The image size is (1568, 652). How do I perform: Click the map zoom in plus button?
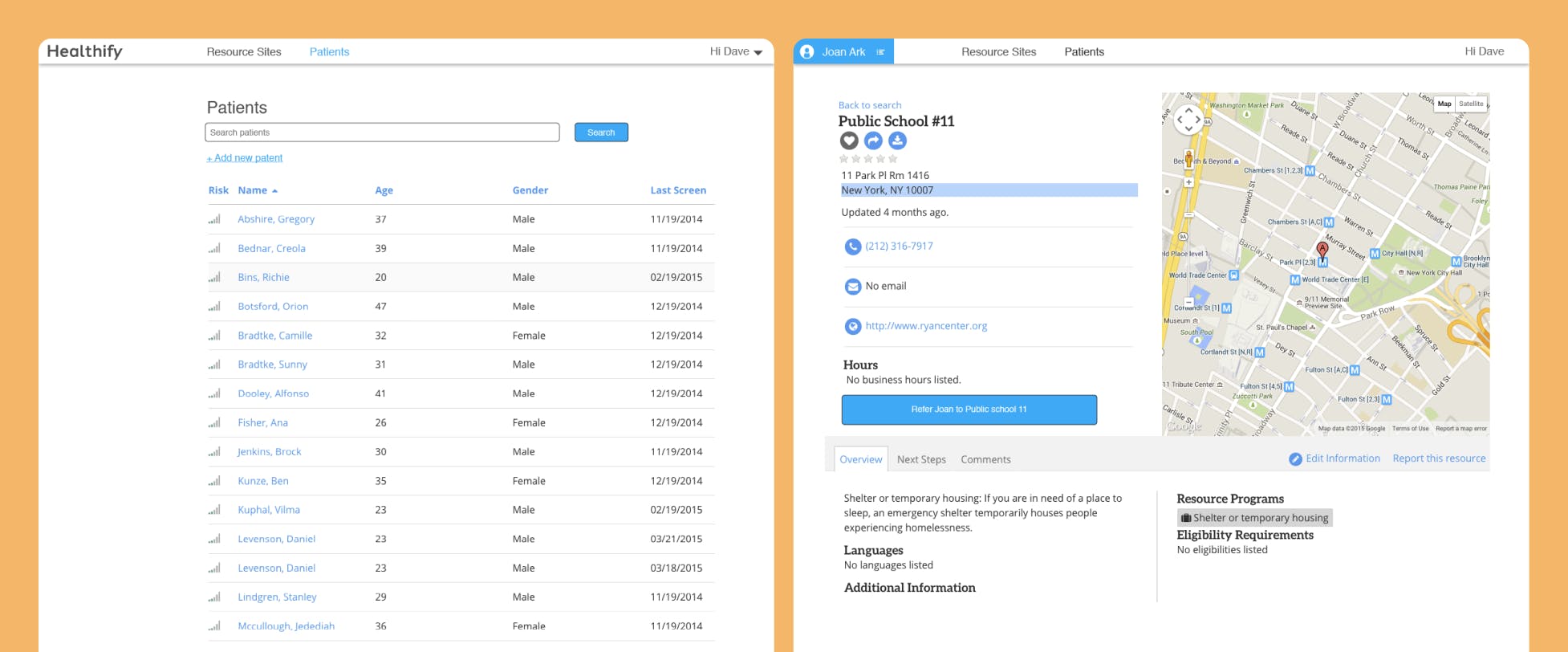(x=1188, y=182)
